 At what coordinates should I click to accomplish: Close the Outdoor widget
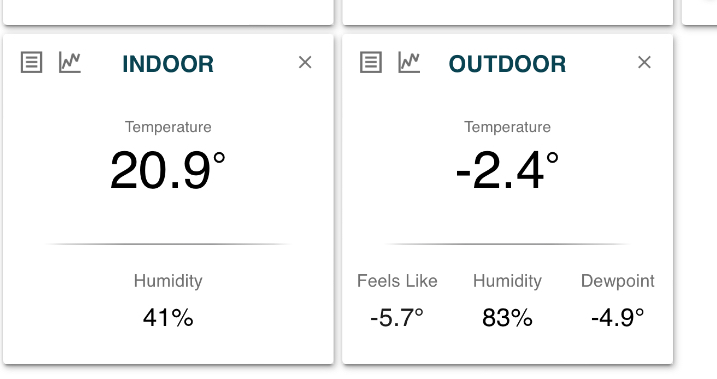(644, 62)
